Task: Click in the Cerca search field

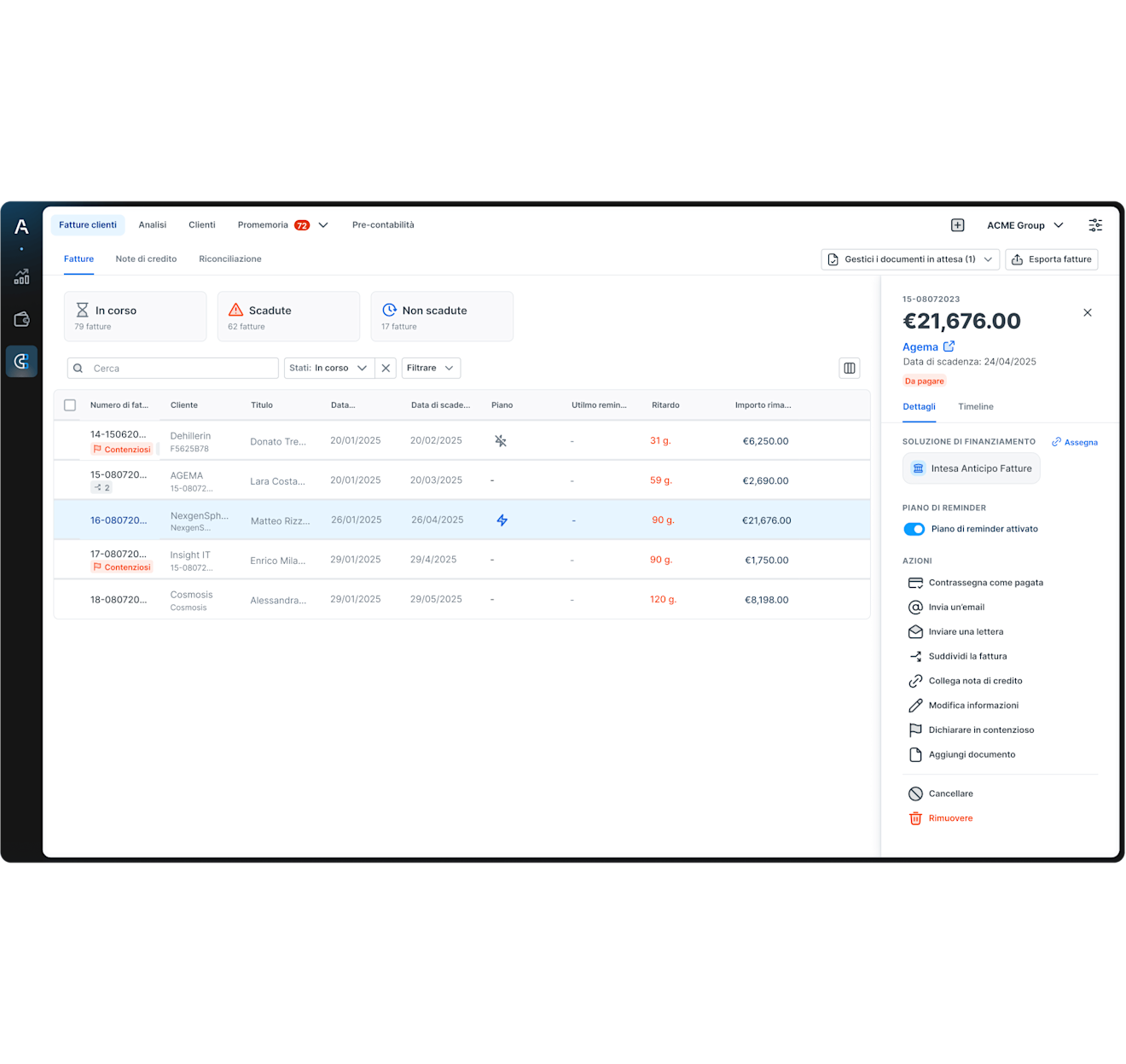Action: tap(173, 368)
